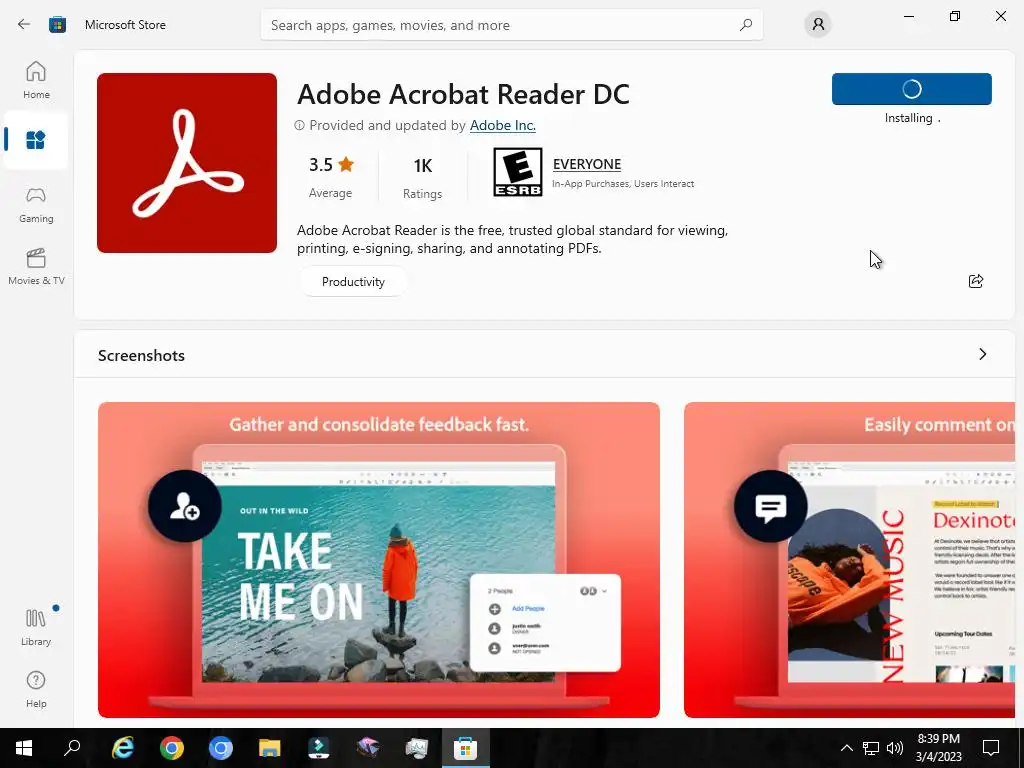The image size is (1024, 768).
Task: Open Gaming section
Action: pos(36,205)
